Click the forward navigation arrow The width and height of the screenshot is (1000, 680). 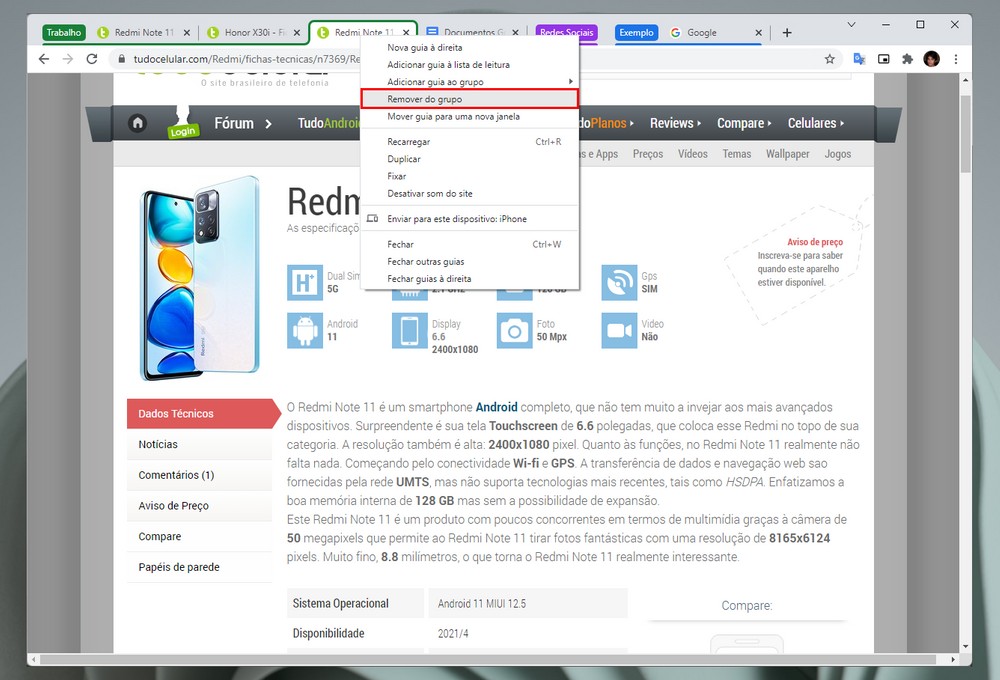click(x=68, y=59)
